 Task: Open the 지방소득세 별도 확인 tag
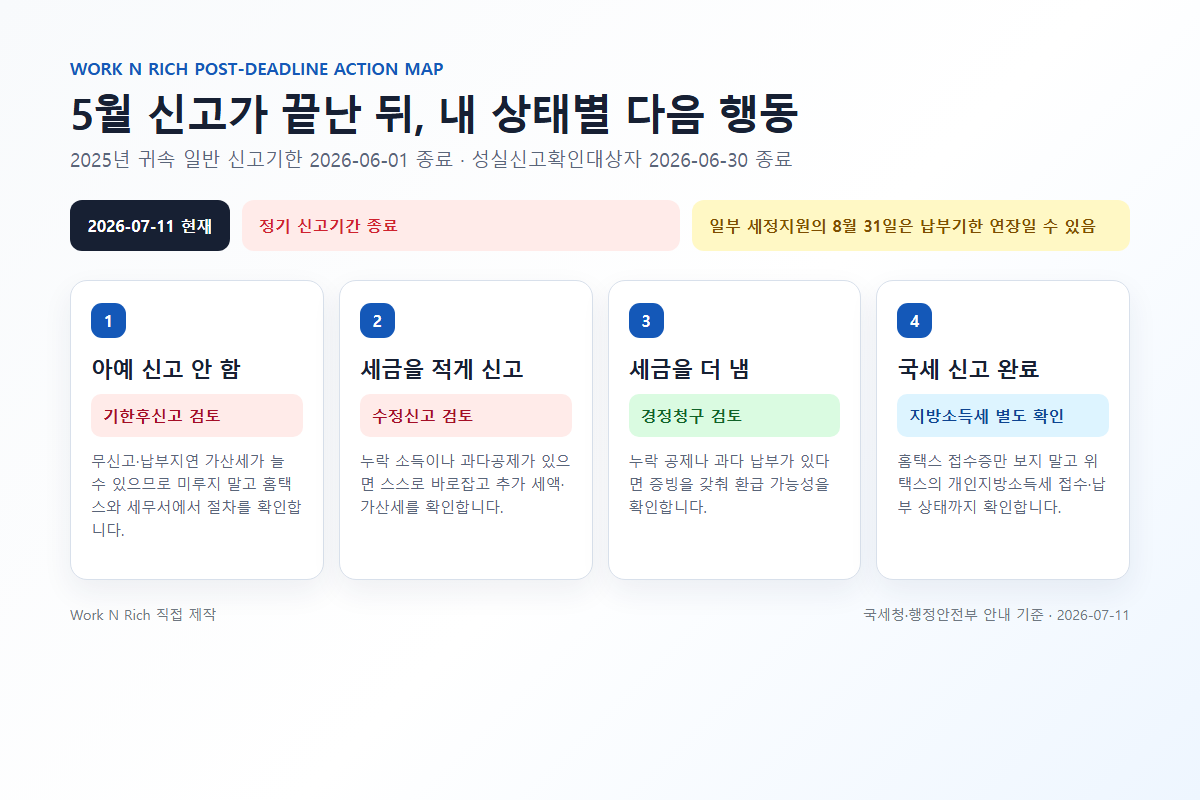[x=1003, y=416]
